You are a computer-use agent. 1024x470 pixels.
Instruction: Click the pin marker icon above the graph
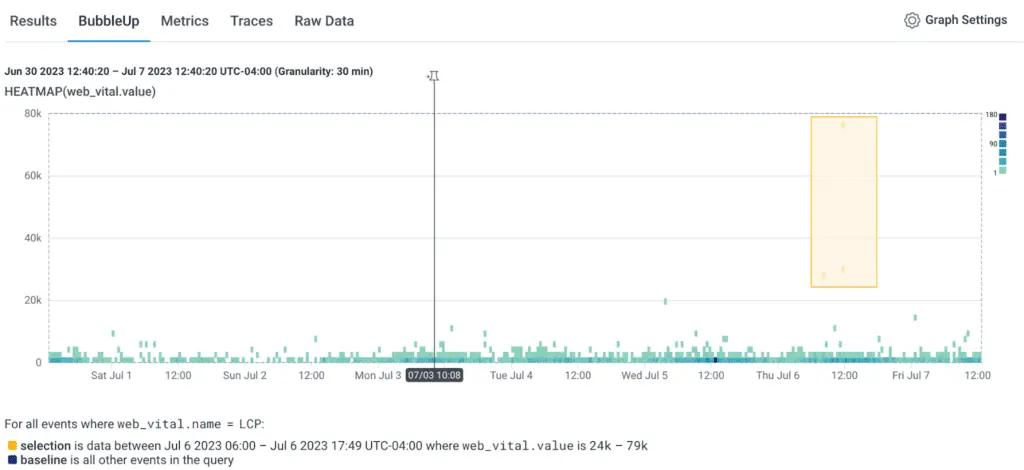pyautogui.click(x=433, y=76)
